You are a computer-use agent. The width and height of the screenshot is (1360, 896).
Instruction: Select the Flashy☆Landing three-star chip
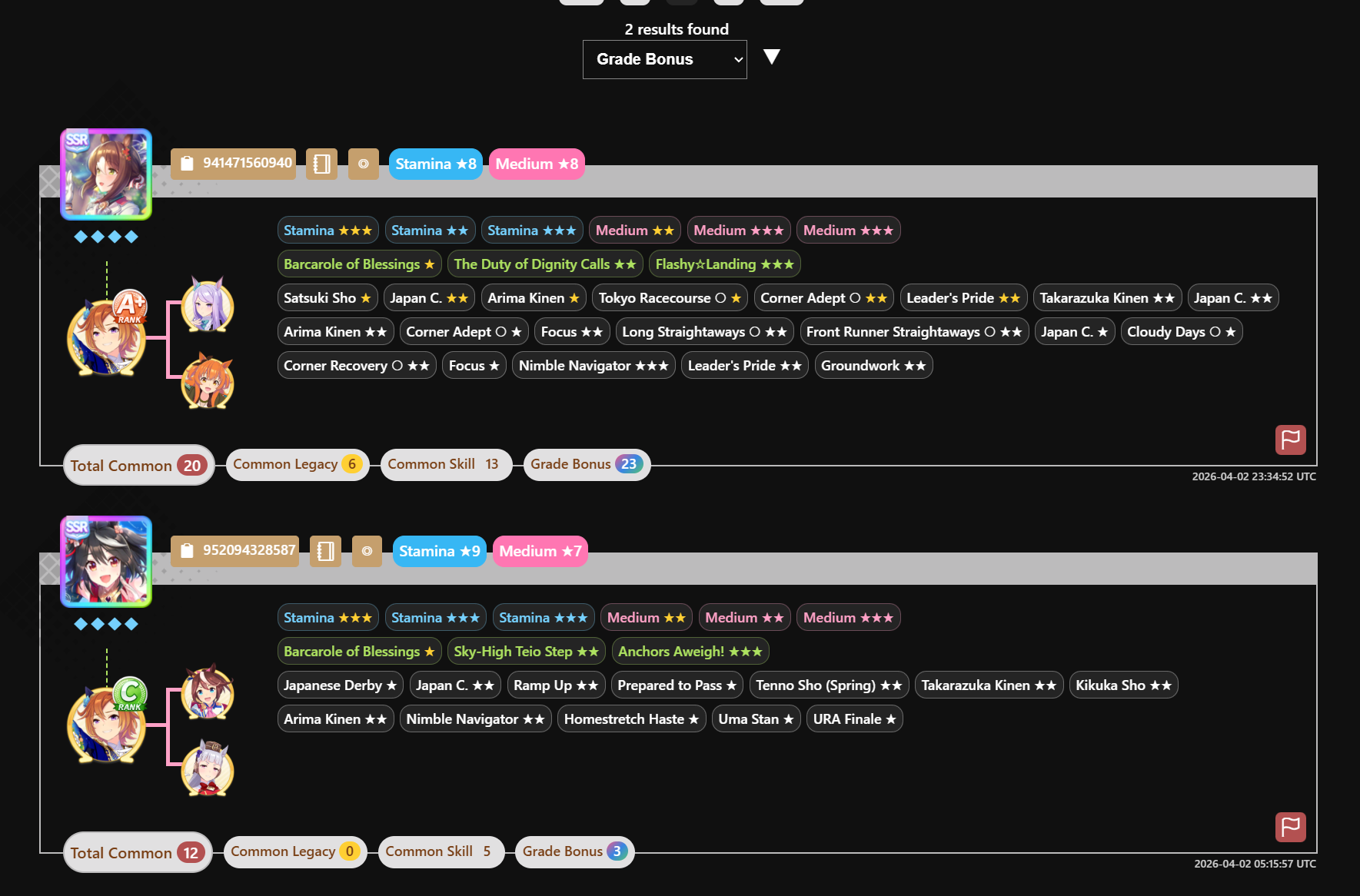pyautogui.click(x=725, y=264)
